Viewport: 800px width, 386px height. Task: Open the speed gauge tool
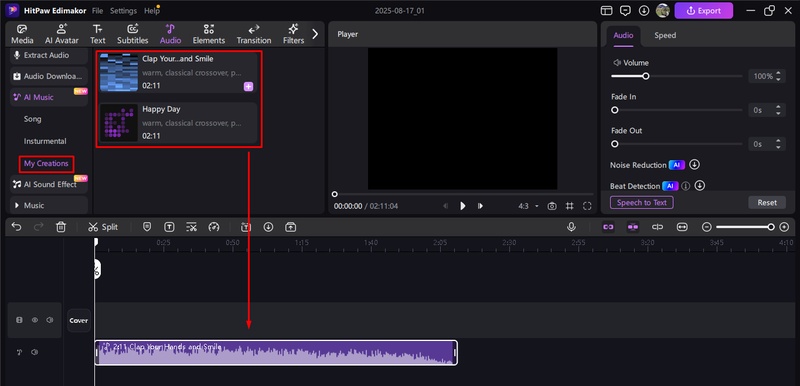(214, 227)
